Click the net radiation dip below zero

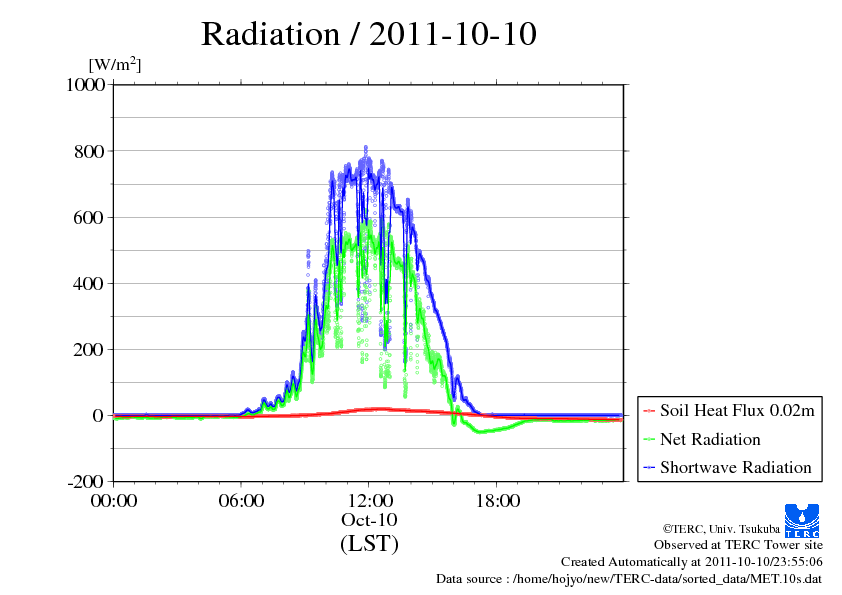coord(480,431)
